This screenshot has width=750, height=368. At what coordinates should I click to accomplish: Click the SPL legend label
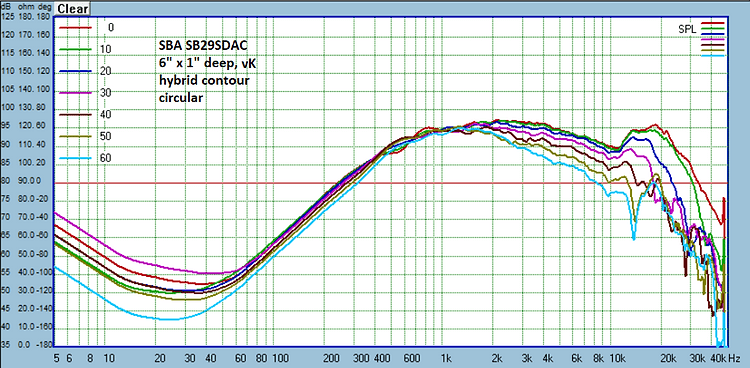(x=687, y=29)
